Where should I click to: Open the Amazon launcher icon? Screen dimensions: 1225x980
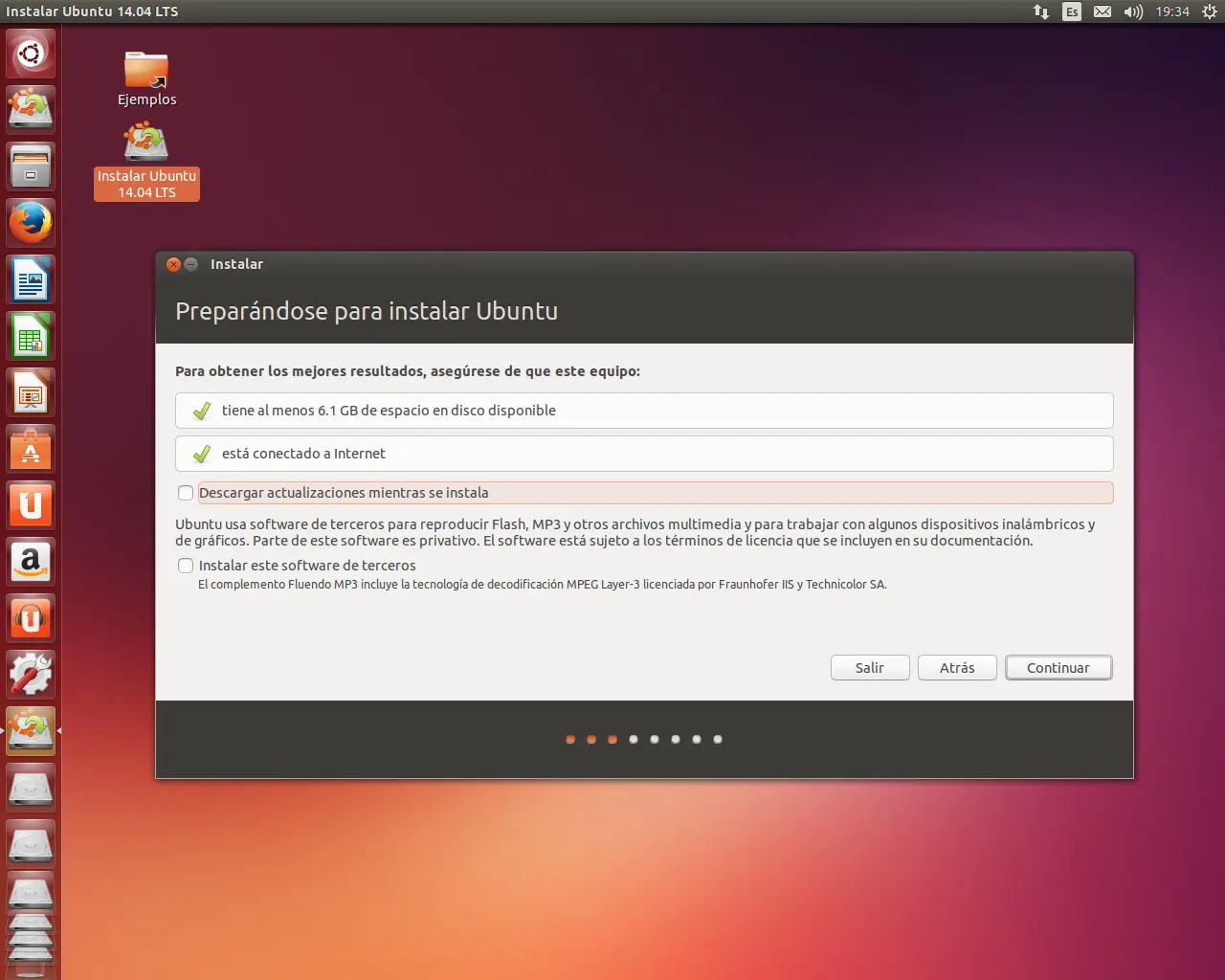click(31, 562)
